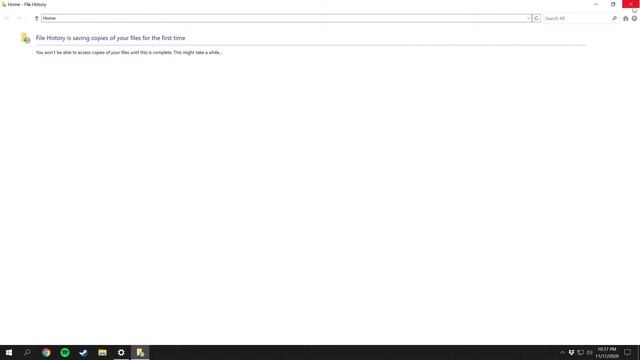Open Steam from the taskbar

coord(84,353)
